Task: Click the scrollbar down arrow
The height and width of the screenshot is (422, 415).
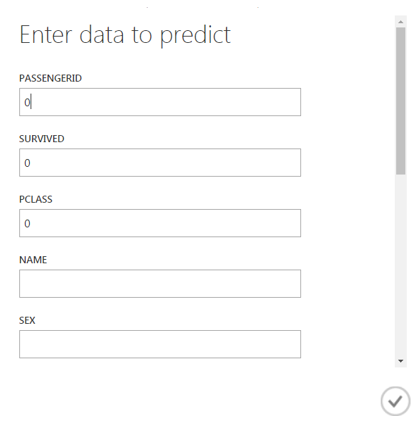Action: click(401, 361)
